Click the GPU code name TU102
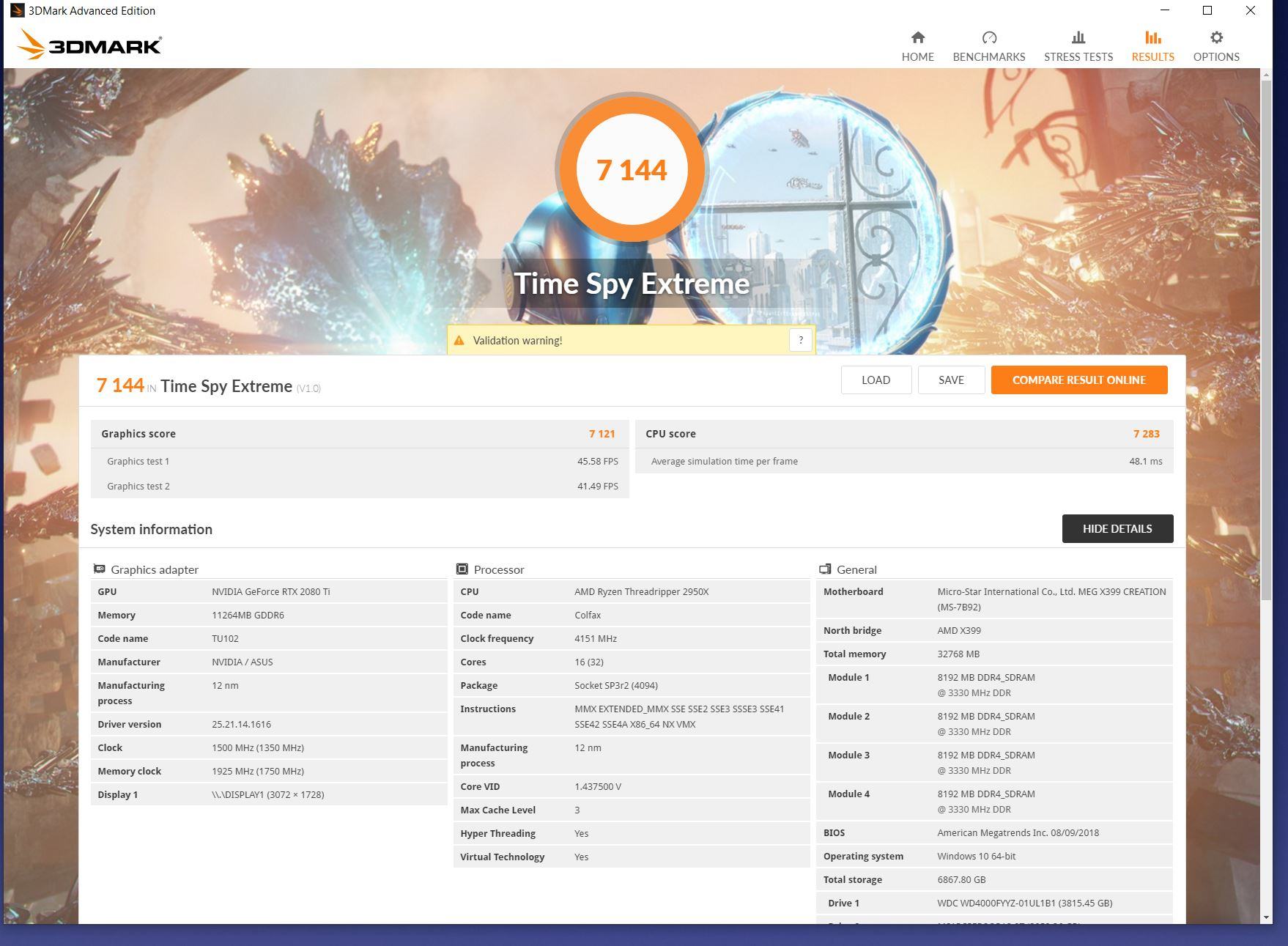Screen dimensions: 1288x946 225,638
